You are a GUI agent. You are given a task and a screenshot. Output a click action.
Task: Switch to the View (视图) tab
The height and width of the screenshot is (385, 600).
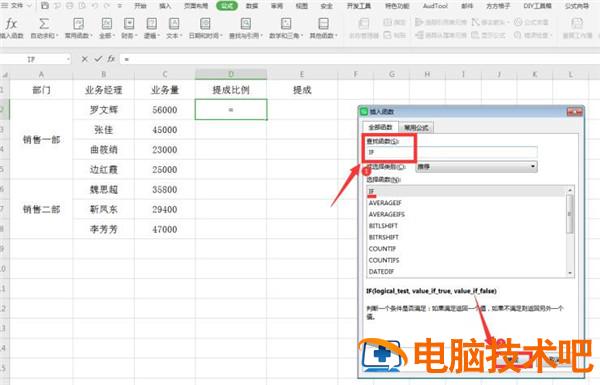302,6
